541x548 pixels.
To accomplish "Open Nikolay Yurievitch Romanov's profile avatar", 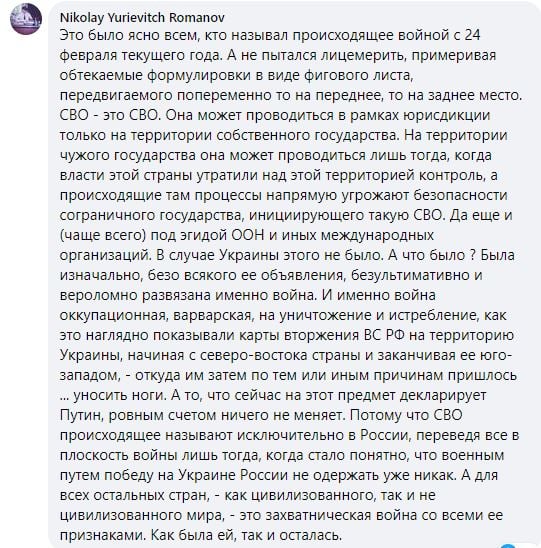I will [26, 19].
